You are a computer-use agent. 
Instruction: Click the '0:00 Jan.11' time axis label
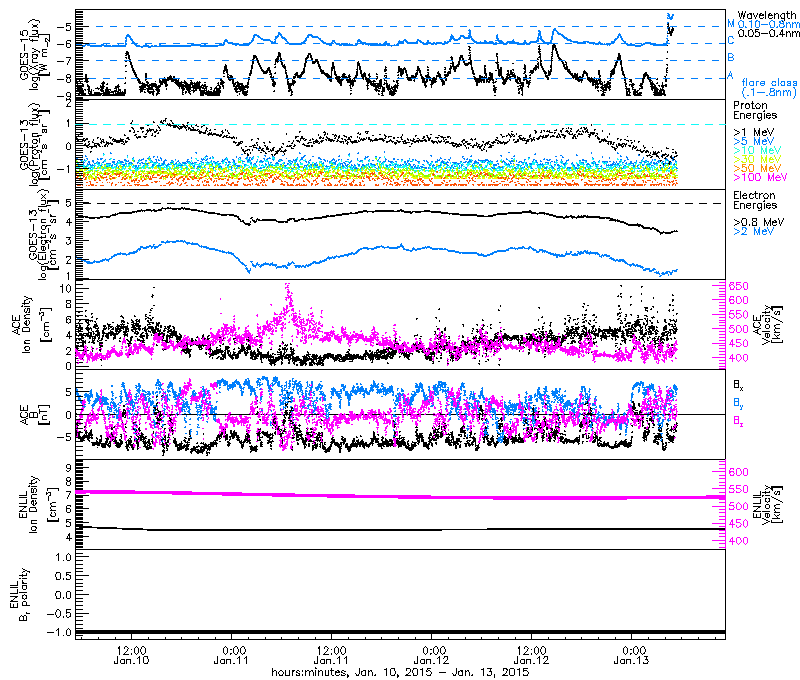231,656
